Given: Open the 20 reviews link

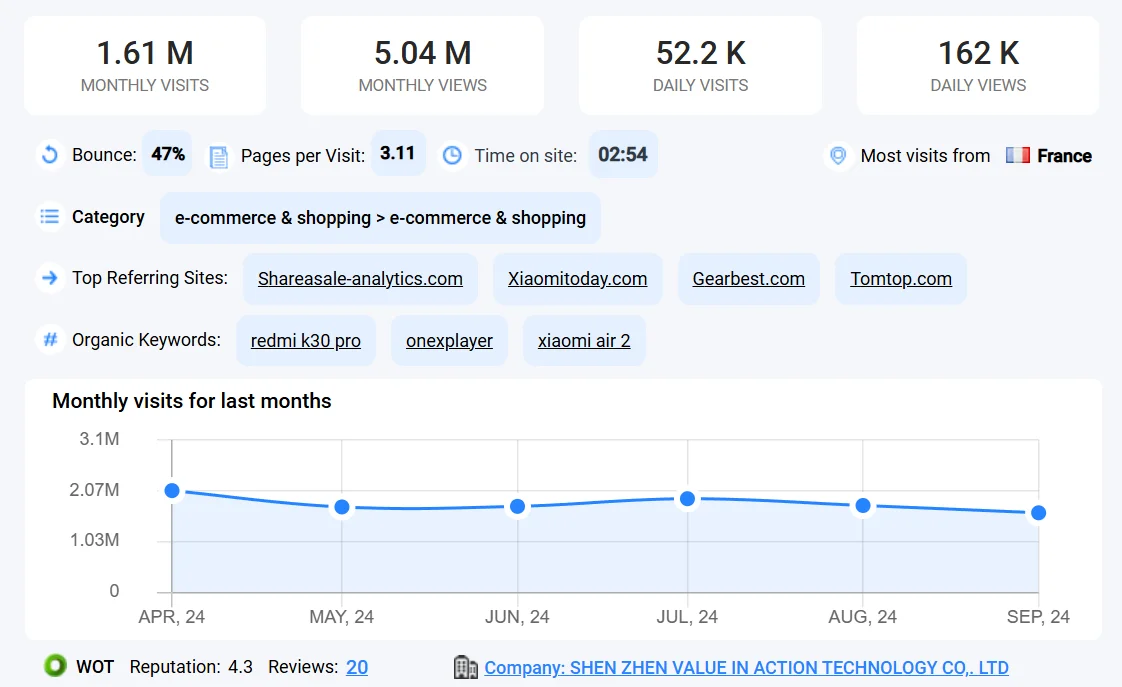Looking at the screenshot, I should point(357,667).
